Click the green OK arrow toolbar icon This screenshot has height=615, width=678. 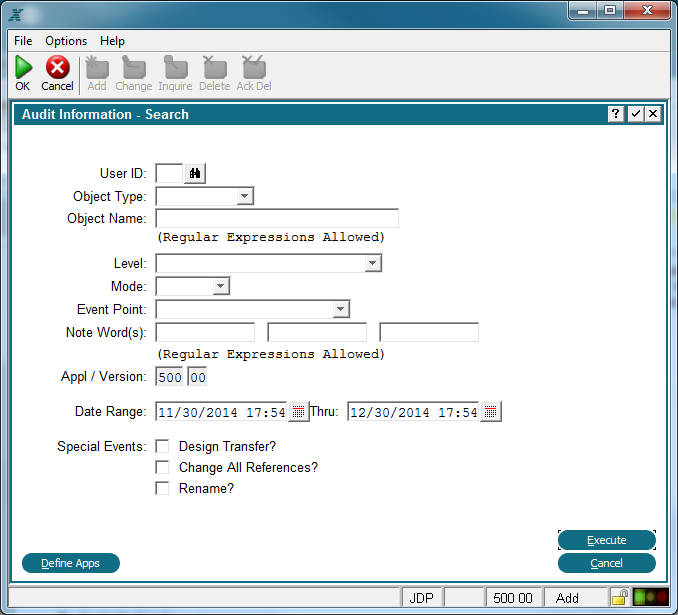pyautogui.click(x=23, y=67)
